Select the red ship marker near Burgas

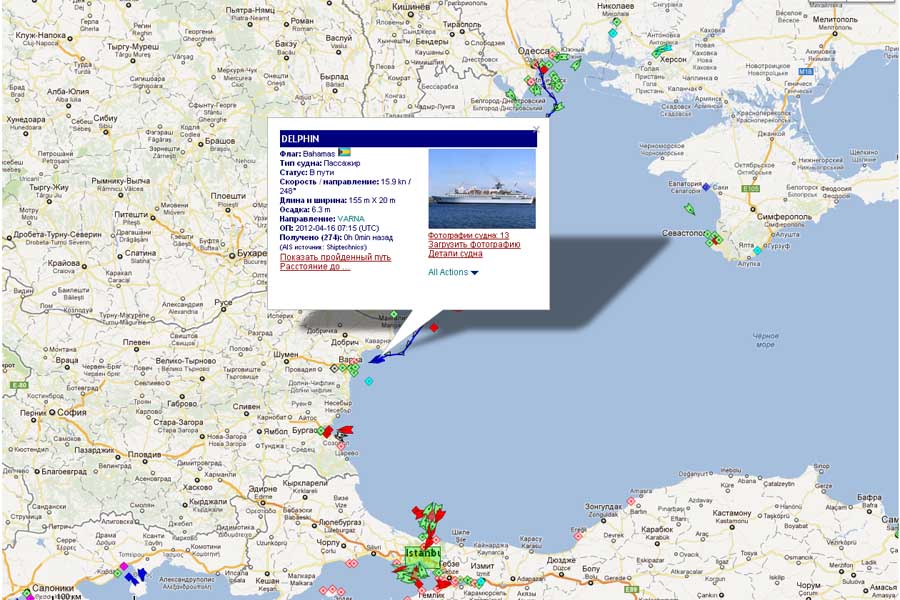344,431
